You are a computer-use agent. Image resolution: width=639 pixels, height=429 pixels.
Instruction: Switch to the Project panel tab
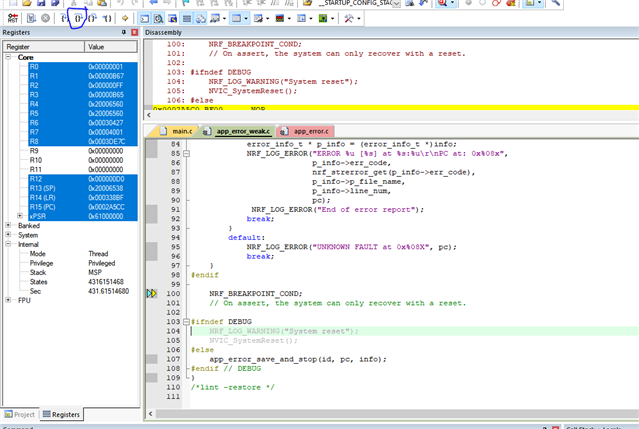coord(20,414)
